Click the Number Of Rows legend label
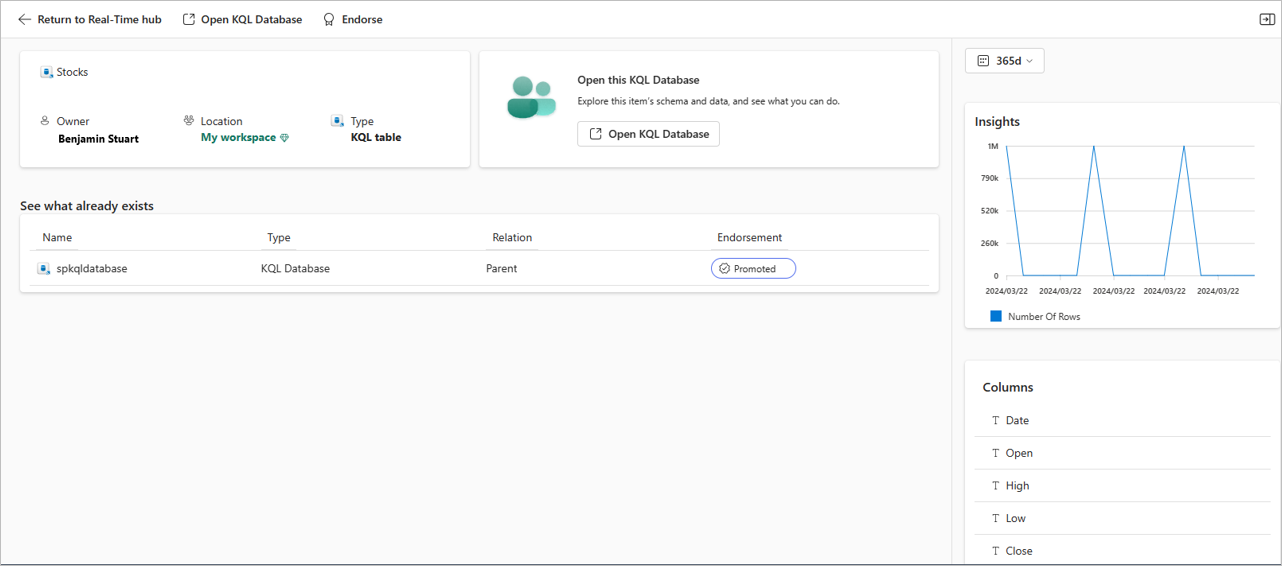 1044,317
